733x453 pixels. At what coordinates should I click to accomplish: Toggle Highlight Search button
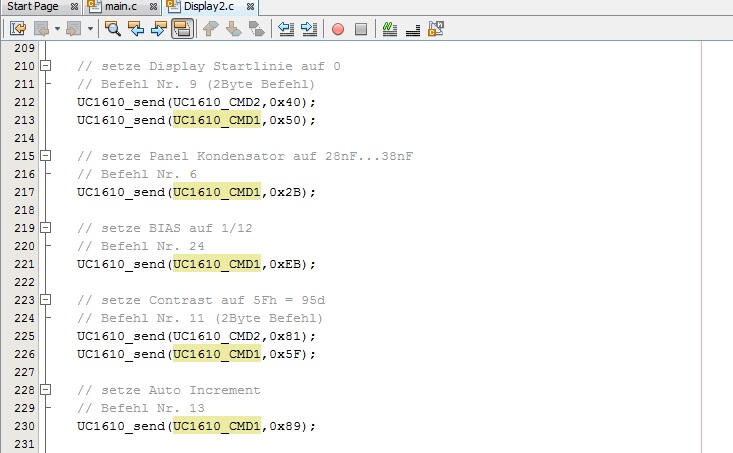[x=182, y=29]
